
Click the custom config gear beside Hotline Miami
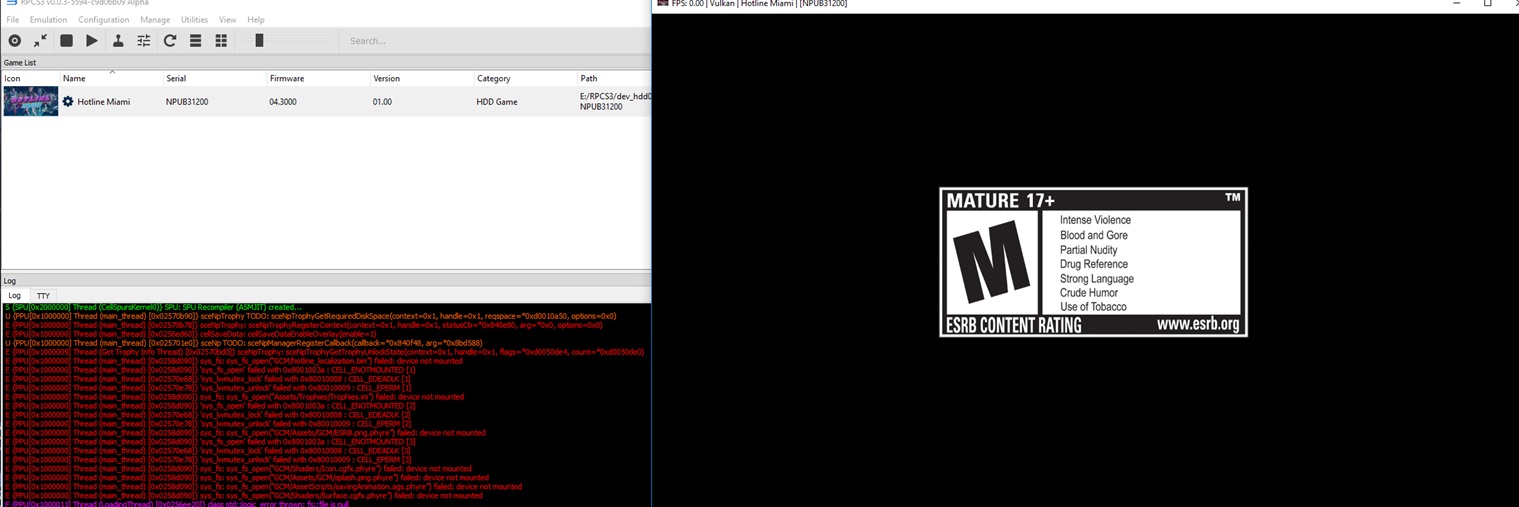pyautogui.click(x=68, y=102)
